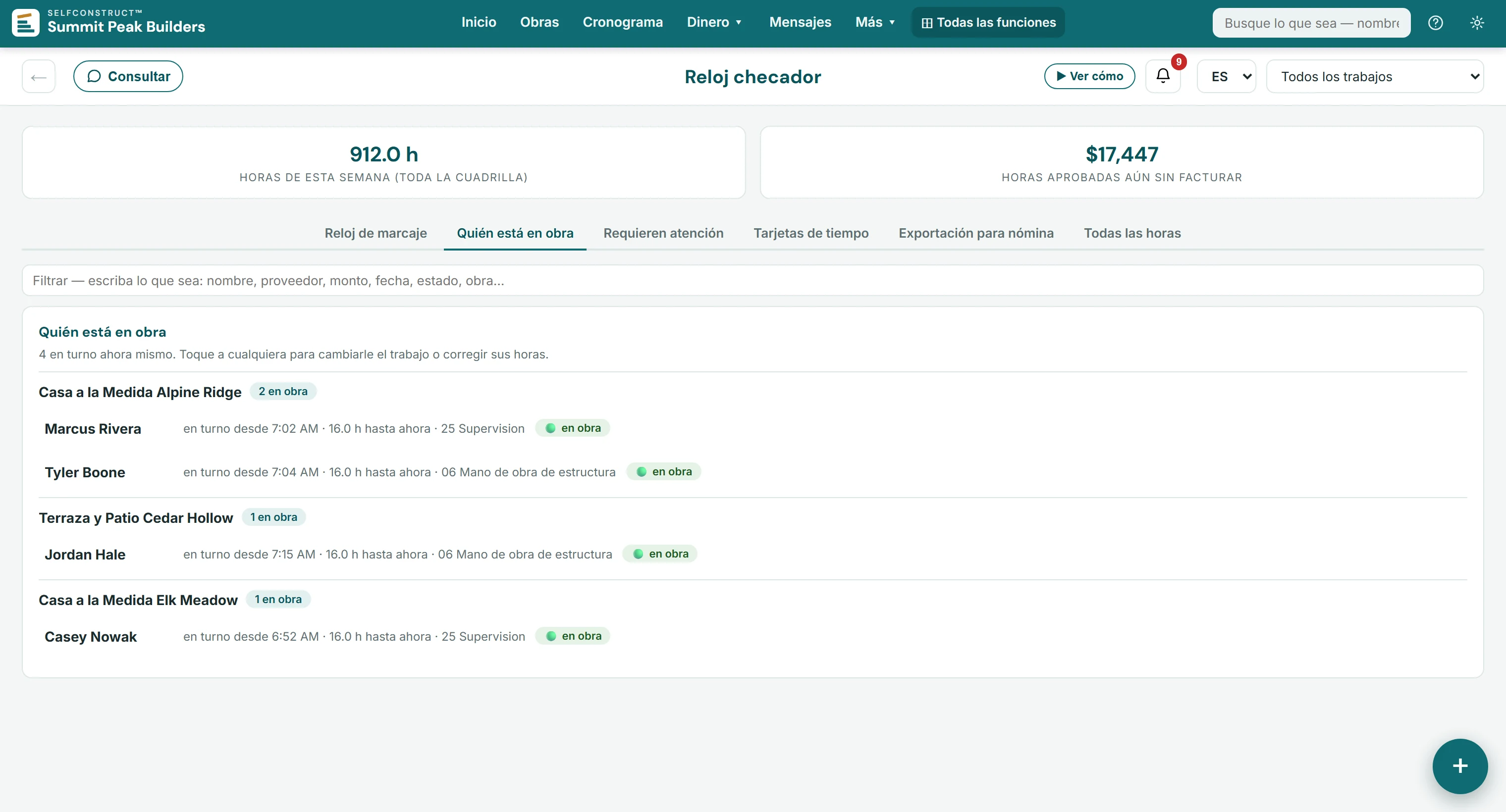
Task: Click the Casa a la Medida Elk Meadow heading
Action: click(x=138, y=600)
